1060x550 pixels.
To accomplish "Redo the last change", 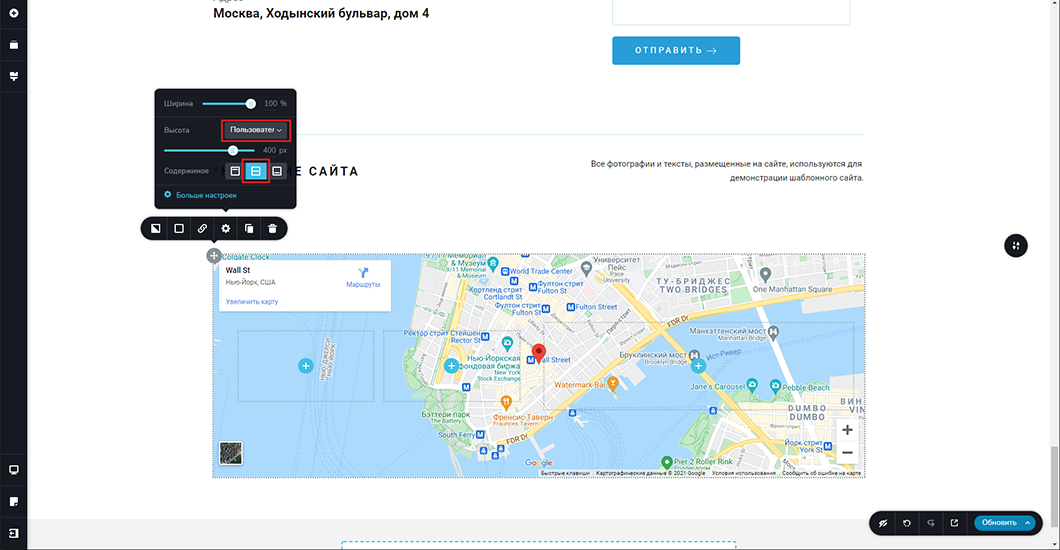I will [930, 523].
